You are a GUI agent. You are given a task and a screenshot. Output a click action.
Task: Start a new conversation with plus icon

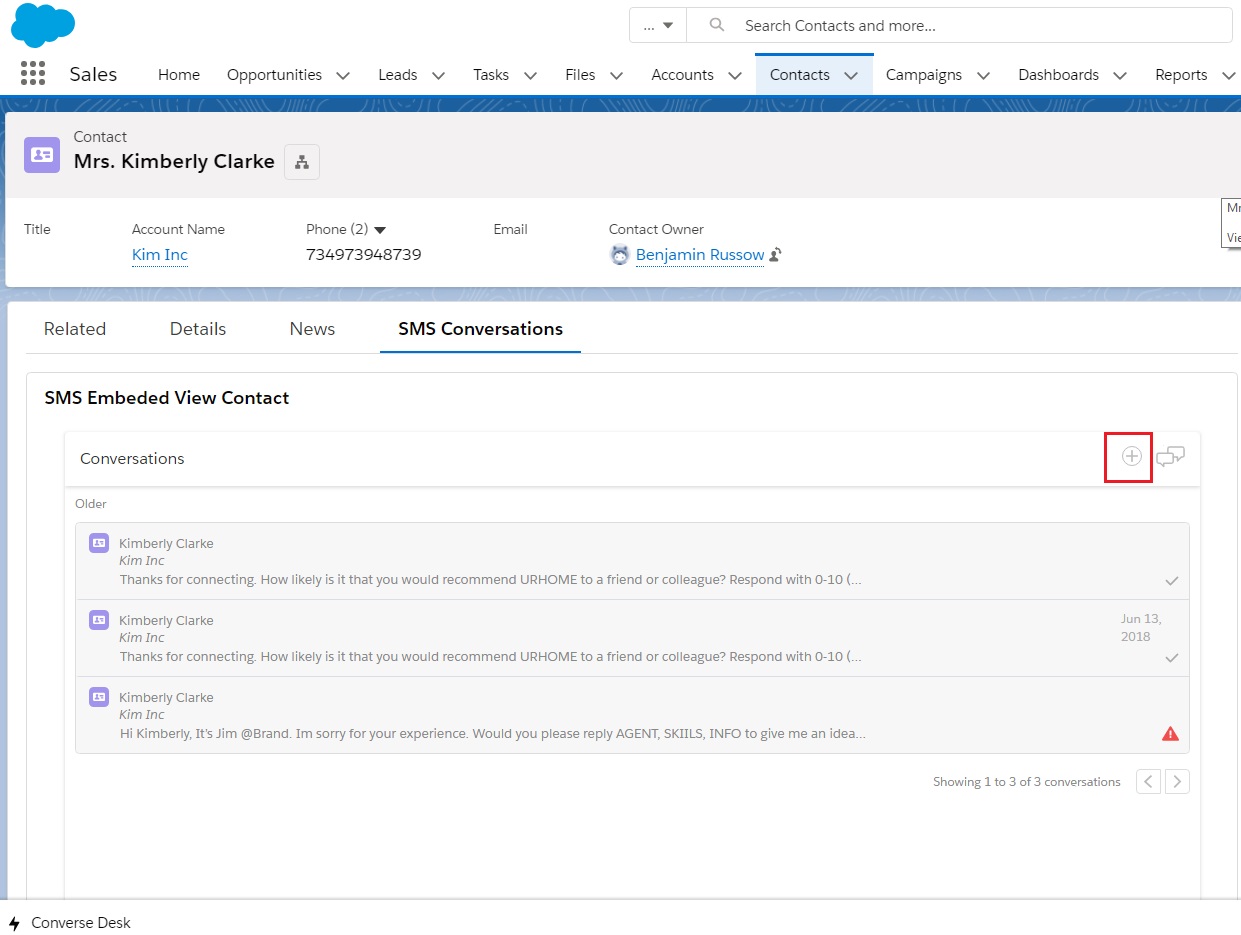(1131, 457)
